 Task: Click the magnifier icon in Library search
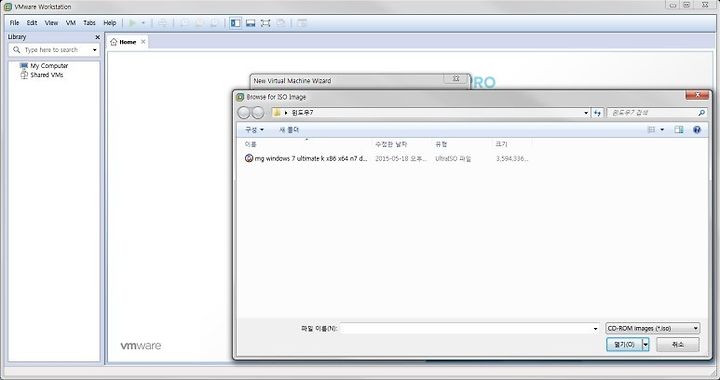tap(17, 50)
